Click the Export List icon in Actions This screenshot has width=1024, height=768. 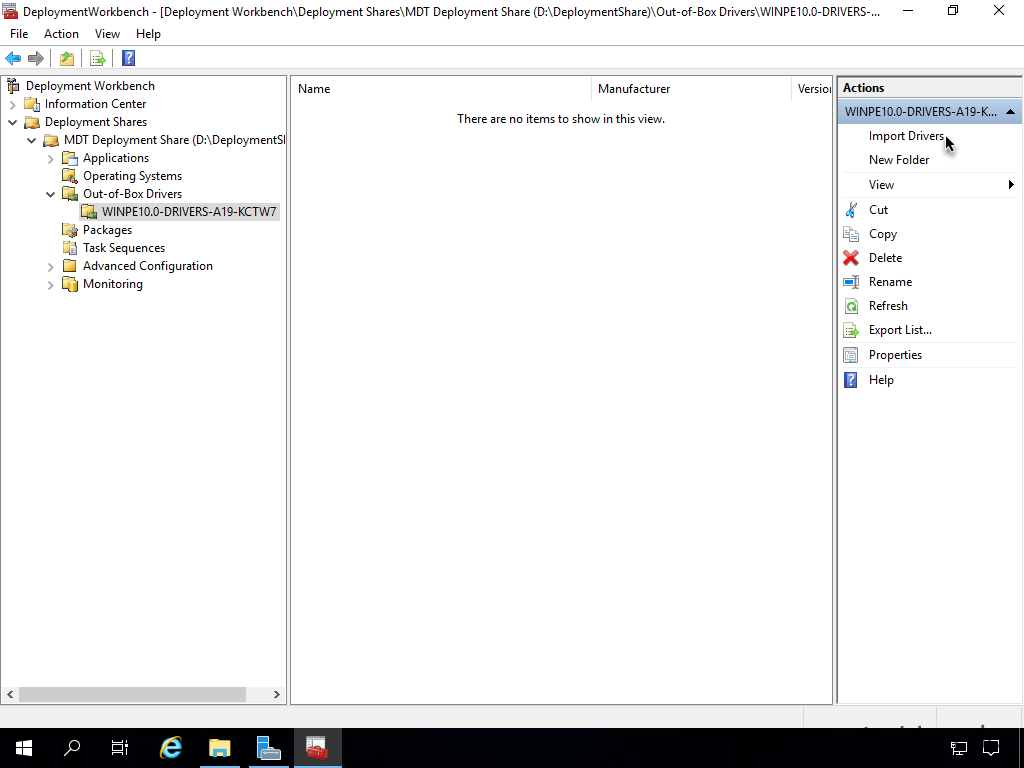[851, 330]
